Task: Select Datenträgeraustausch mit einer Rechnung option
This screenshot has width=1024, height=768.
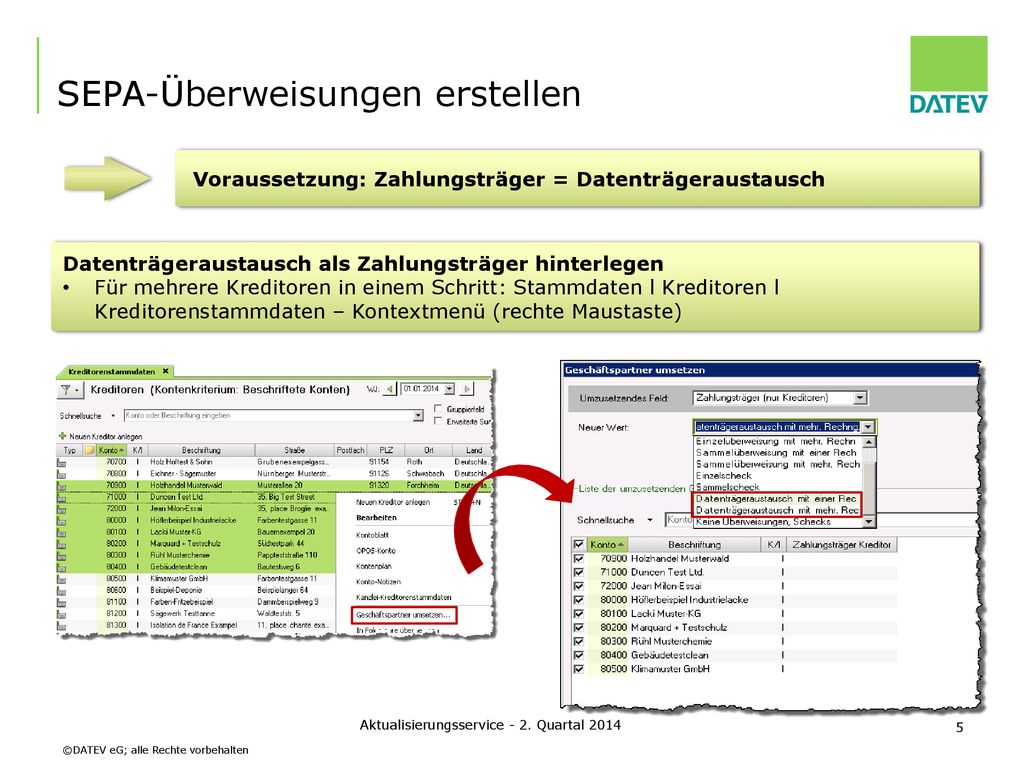Action: [776, 498]
